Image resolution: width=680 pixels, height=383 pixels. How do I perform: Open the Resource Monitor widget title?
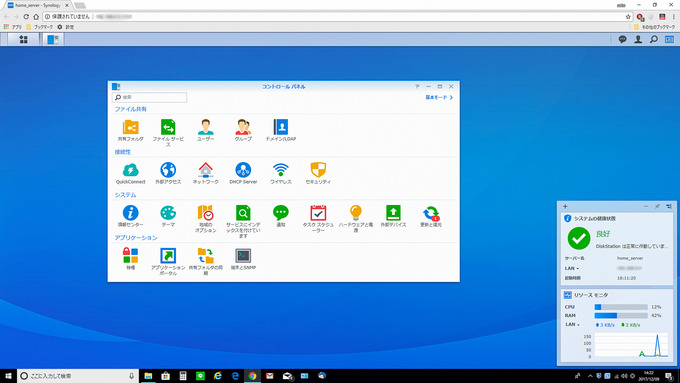click(591, 295)
